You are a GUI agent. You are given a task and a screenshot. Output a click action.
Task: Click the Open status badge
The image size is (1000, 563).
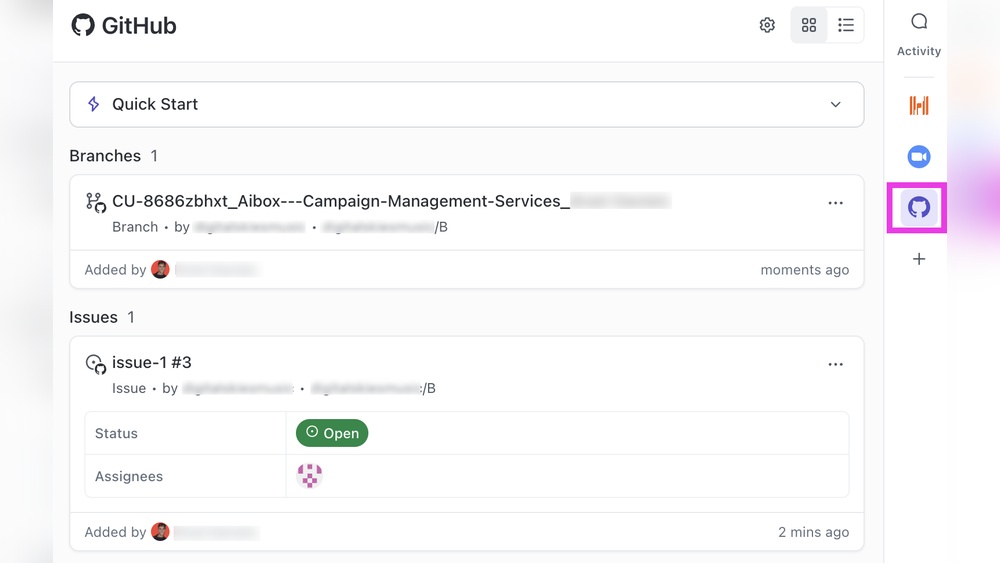tap(332, 433)
